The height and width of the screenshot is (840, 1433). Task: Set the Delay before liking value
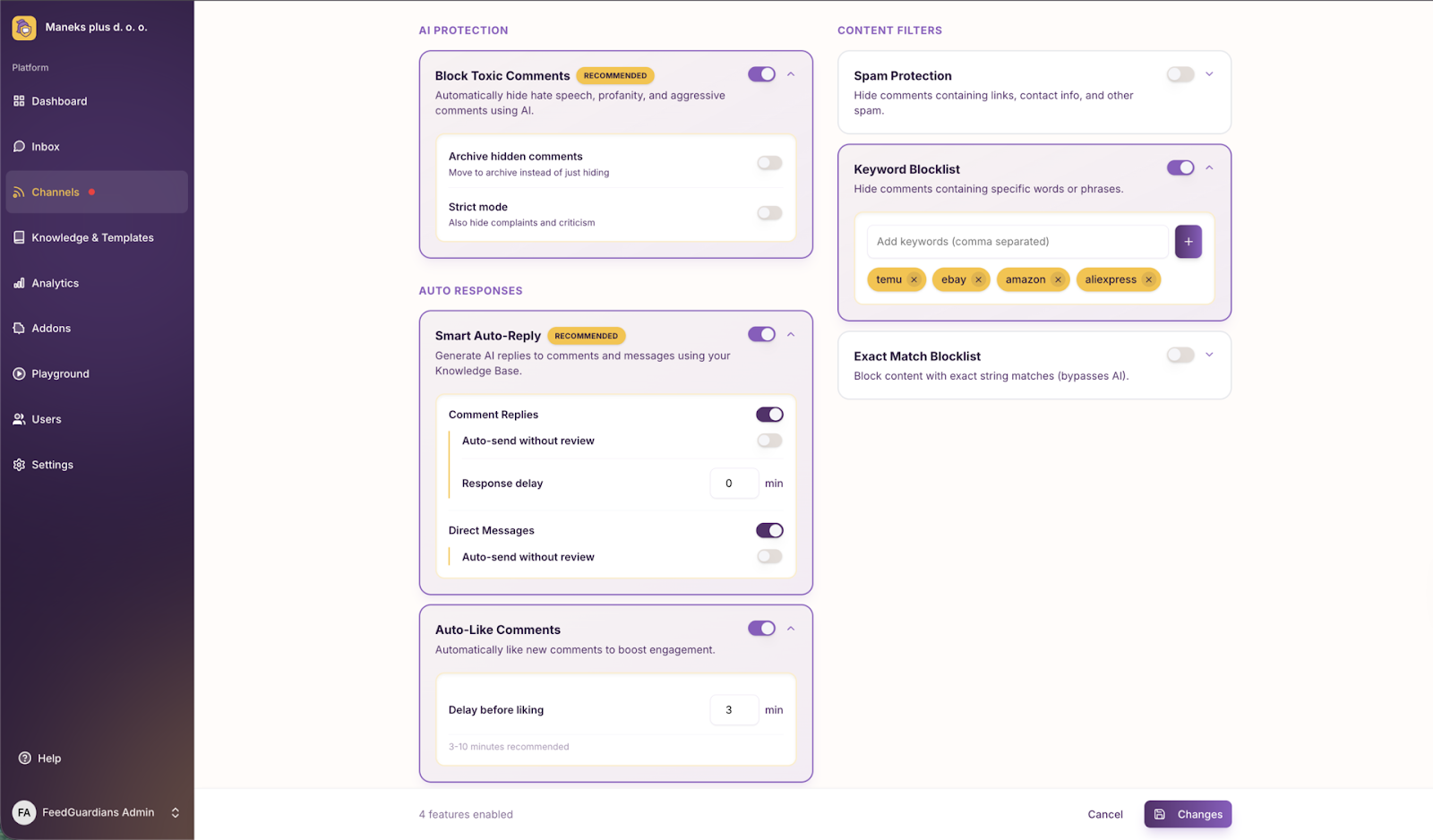[x=734, y=709]
